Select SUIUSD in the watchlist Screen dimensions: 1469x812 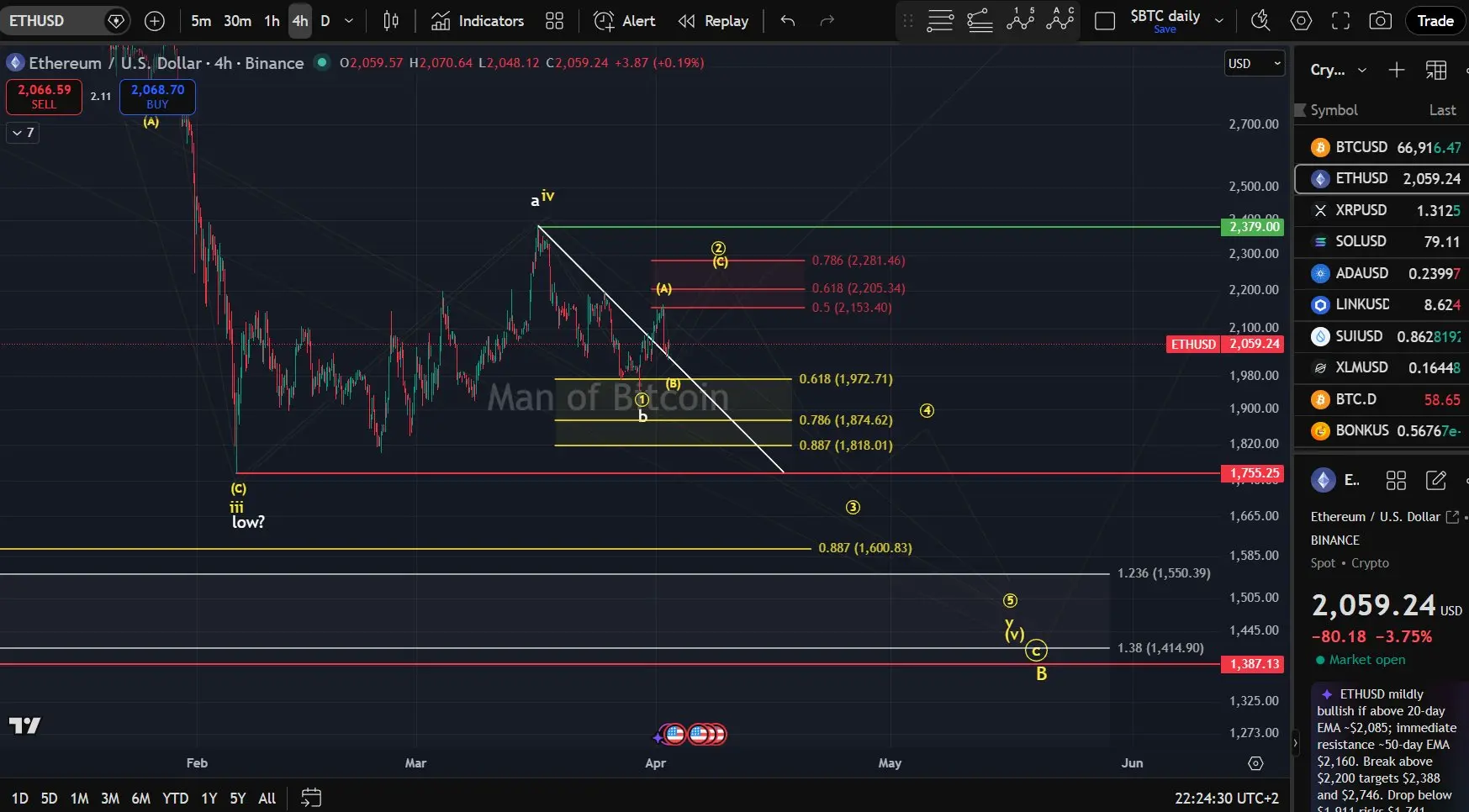point(1381,336)
